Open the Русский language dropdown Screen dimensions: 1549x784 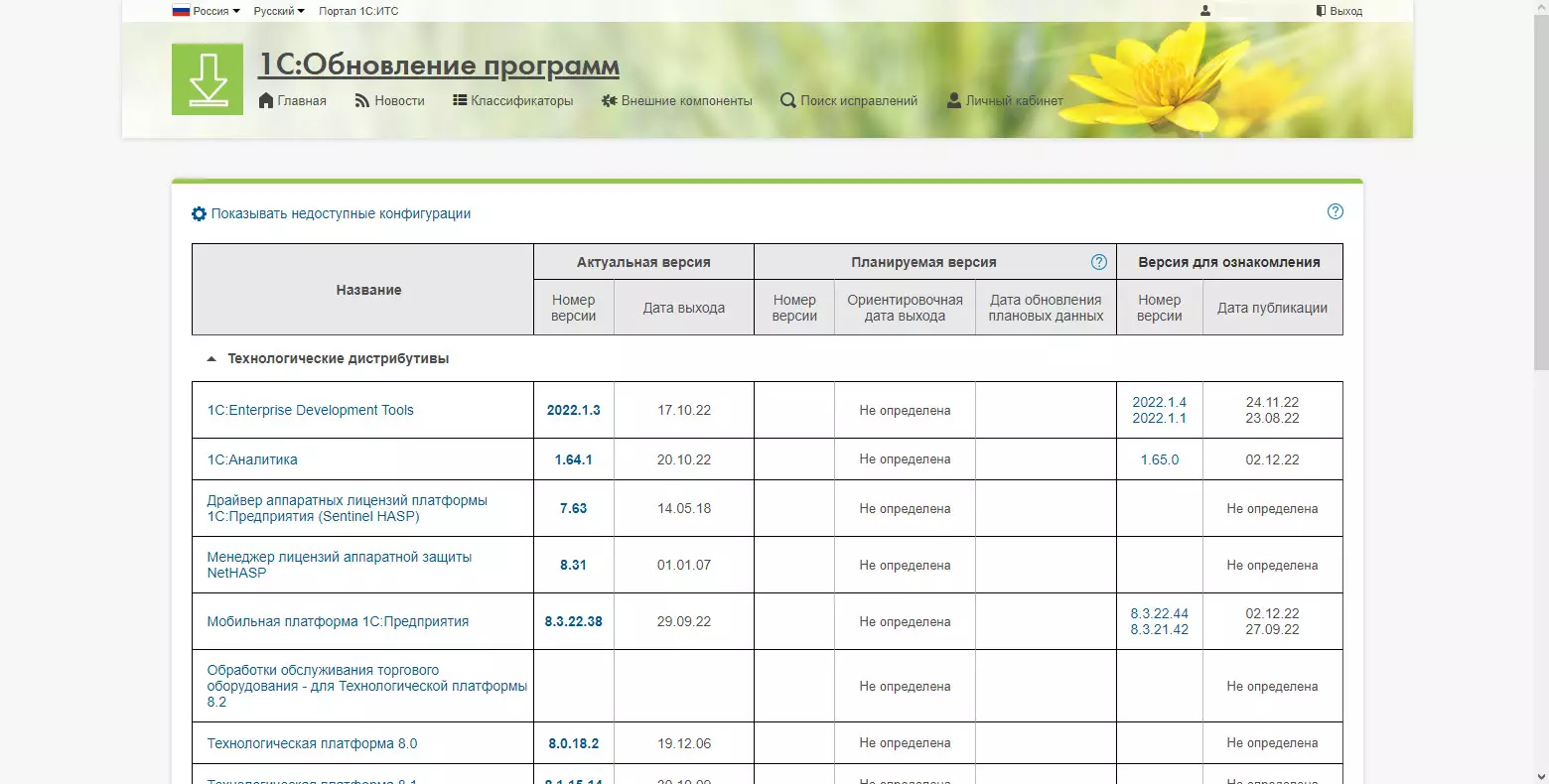click(279, 11)
